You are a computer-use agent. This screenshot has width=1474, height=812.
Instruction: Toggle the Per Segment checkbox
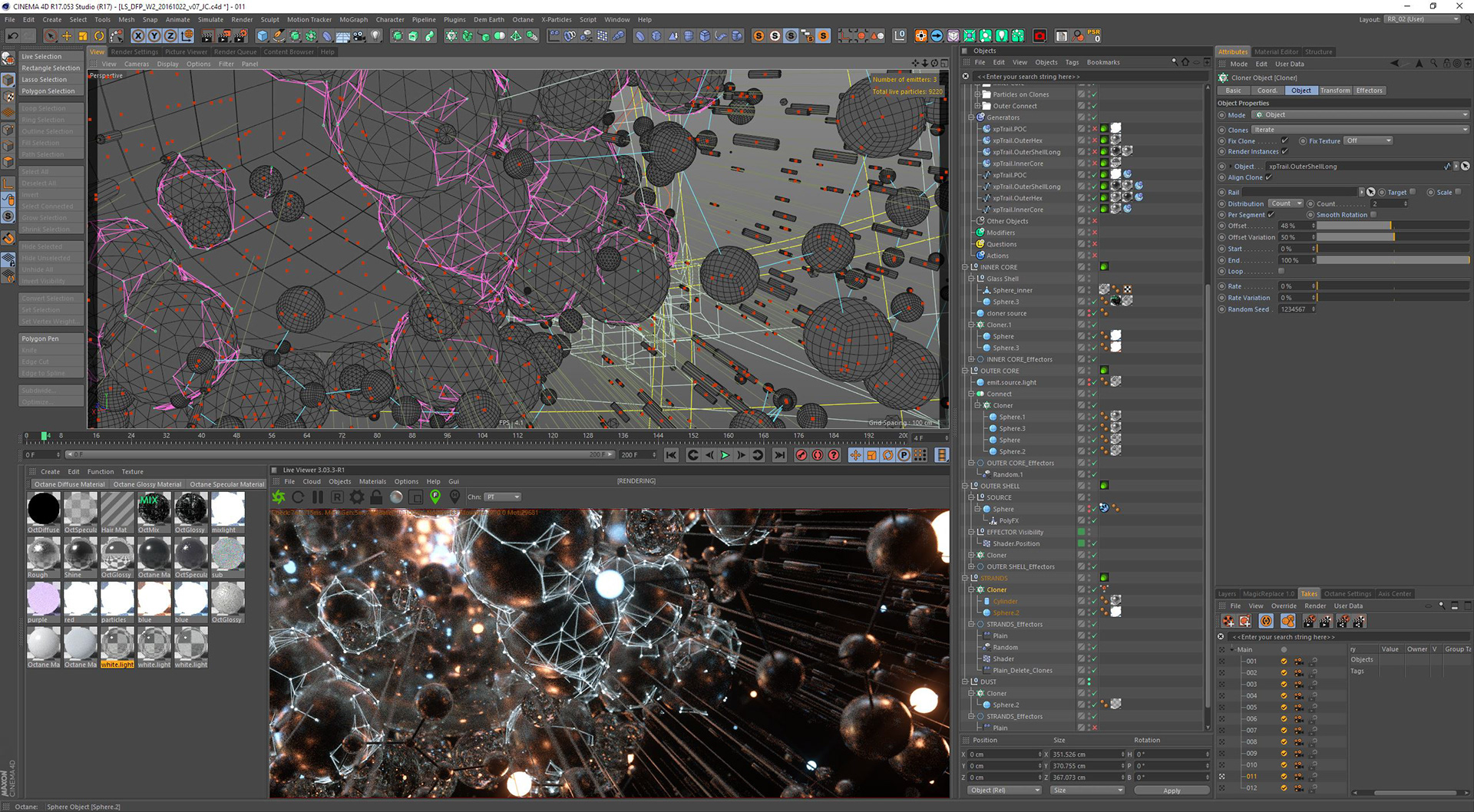coord(1271,215)
